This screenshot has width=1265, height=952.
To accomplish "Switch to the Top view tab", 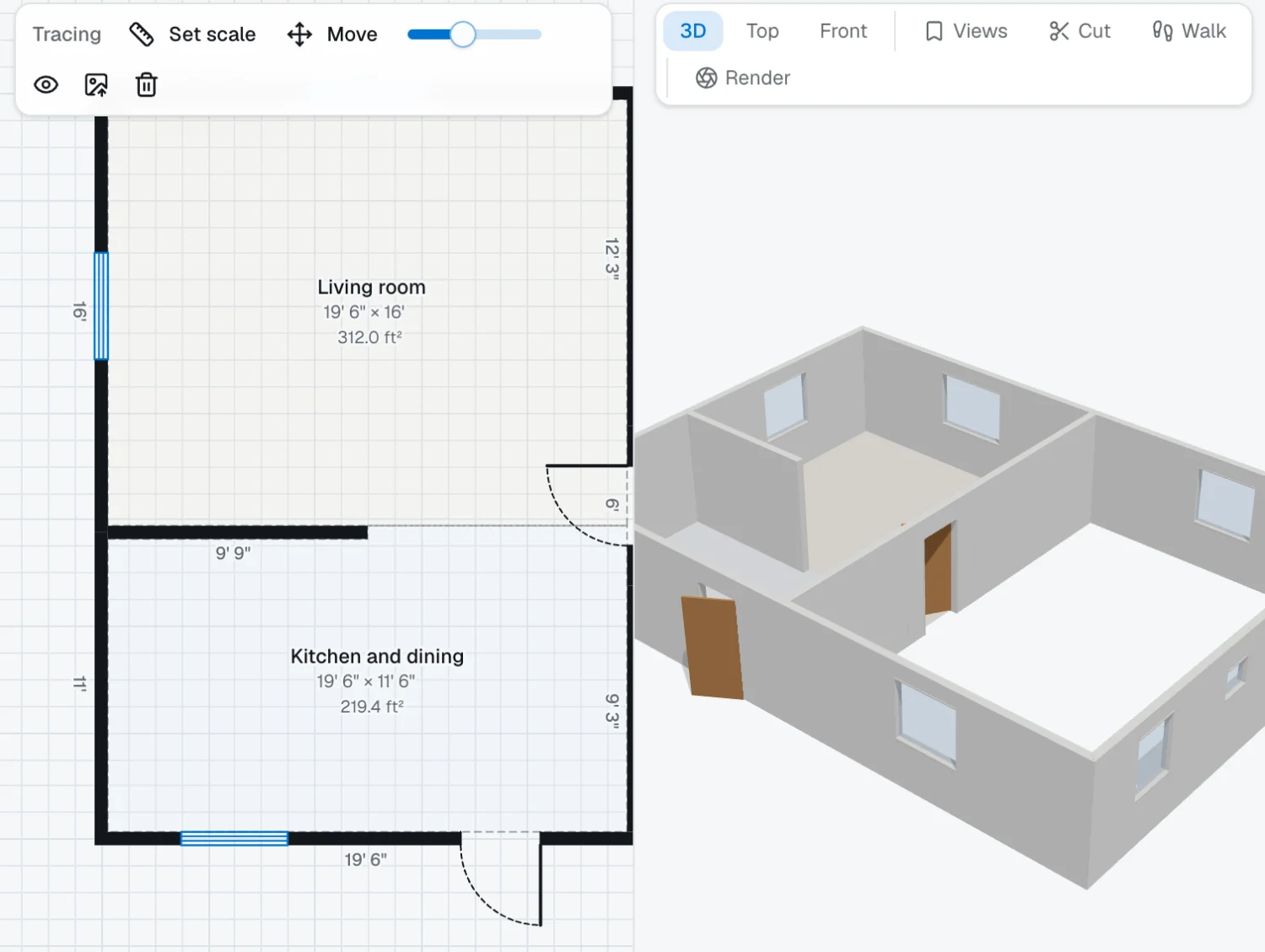I will click(762, 31).
